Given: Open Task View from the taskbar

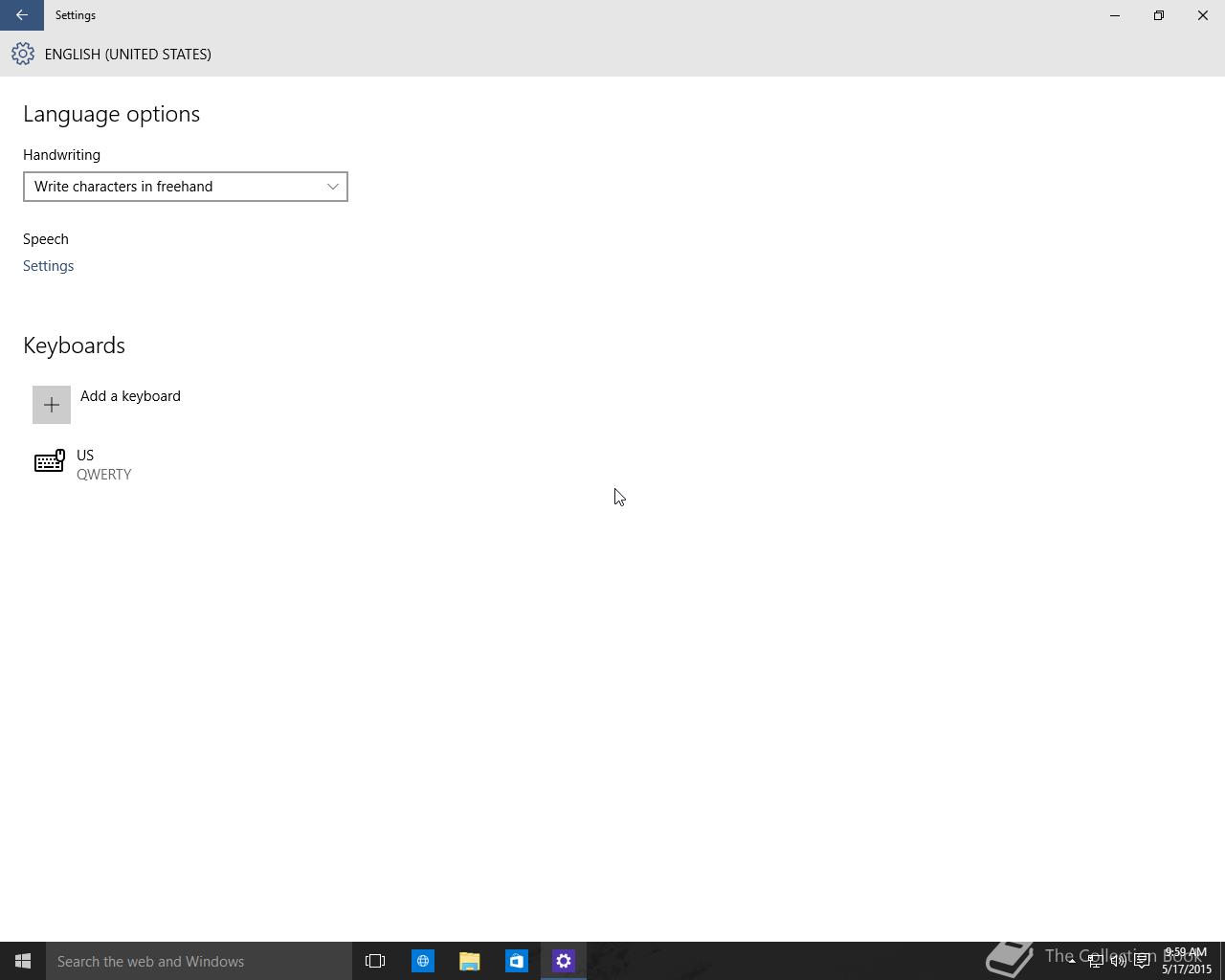Looking at the screenshot, I should pos(375,961).
